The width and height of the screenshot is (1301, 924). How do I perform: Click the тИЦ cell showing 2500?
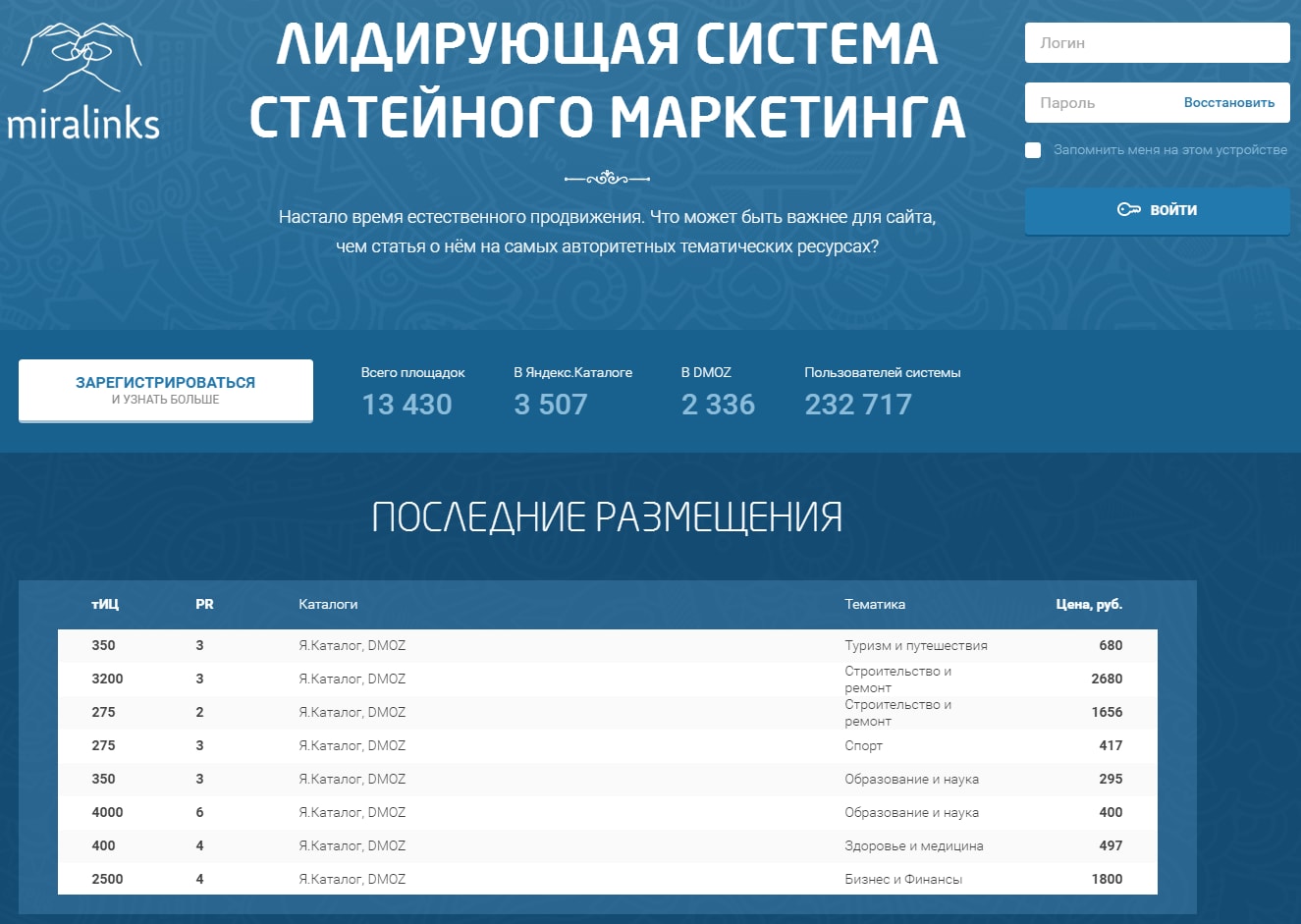tap(107, 879)
